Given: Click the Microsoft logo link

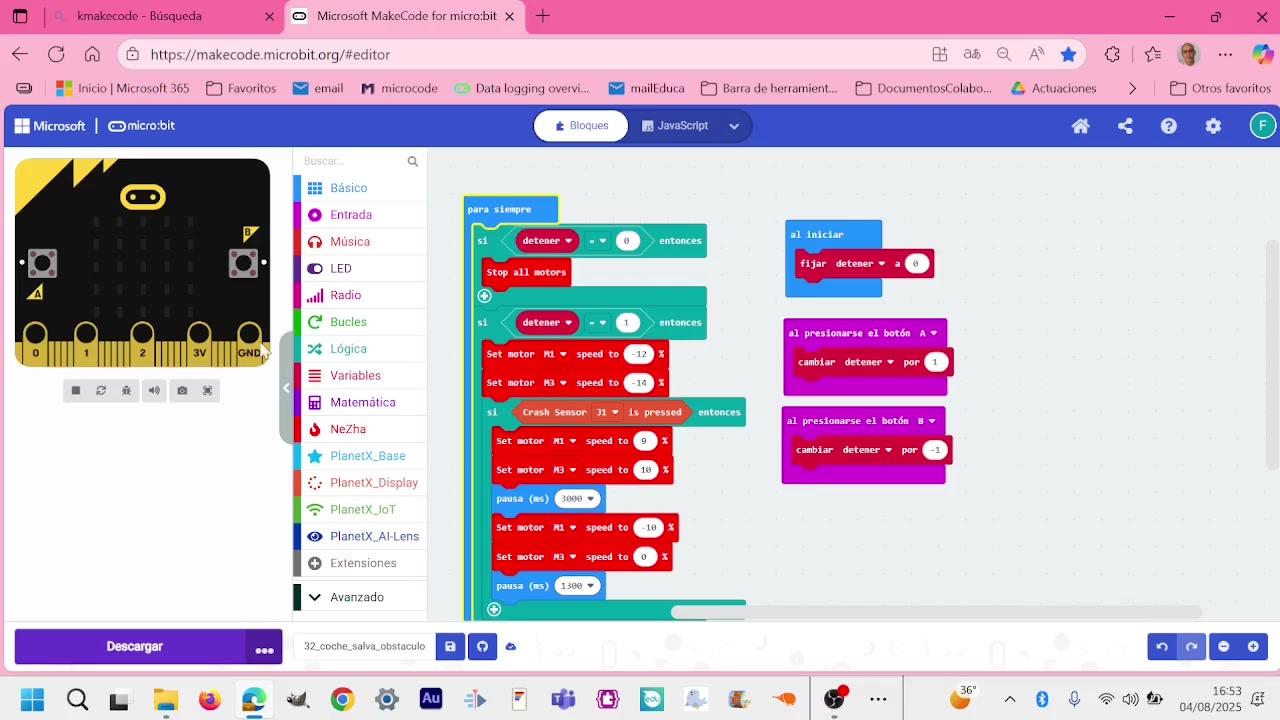Looking at the screenshot, I should pos(50,126).
